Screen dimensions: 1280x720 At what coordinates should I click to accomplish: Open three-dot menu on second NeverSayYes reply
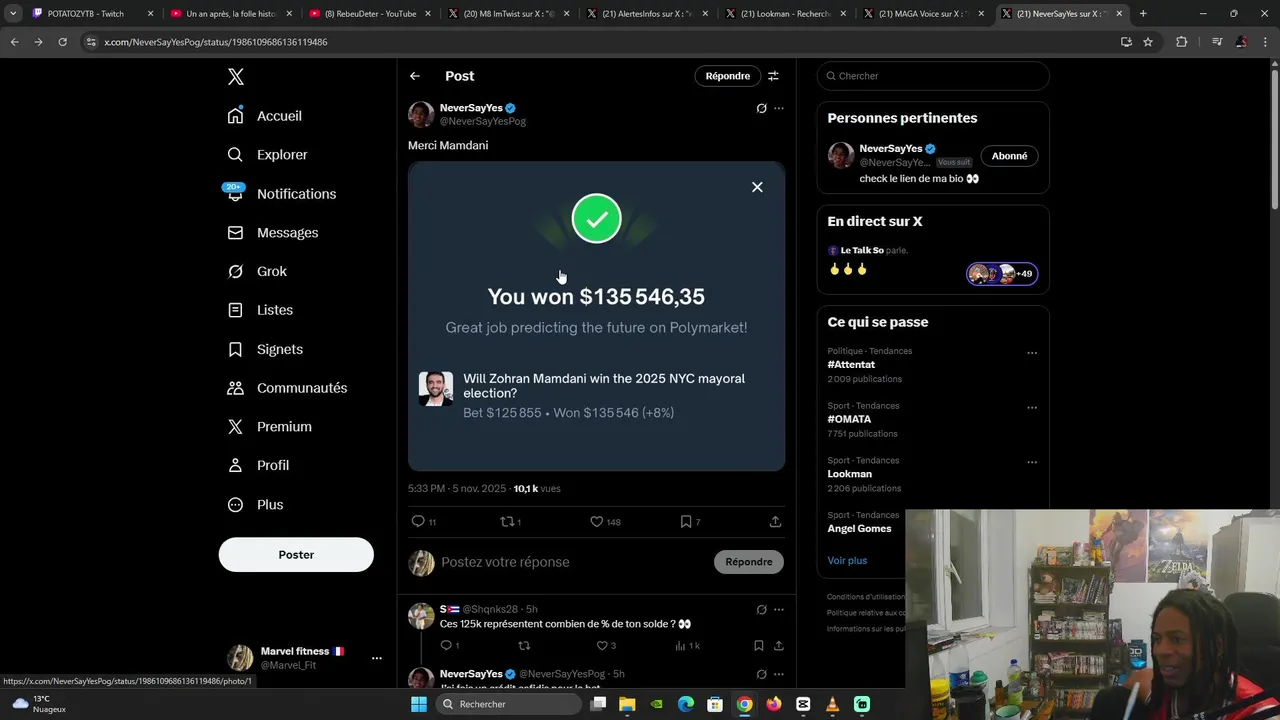tap(779, 674)
